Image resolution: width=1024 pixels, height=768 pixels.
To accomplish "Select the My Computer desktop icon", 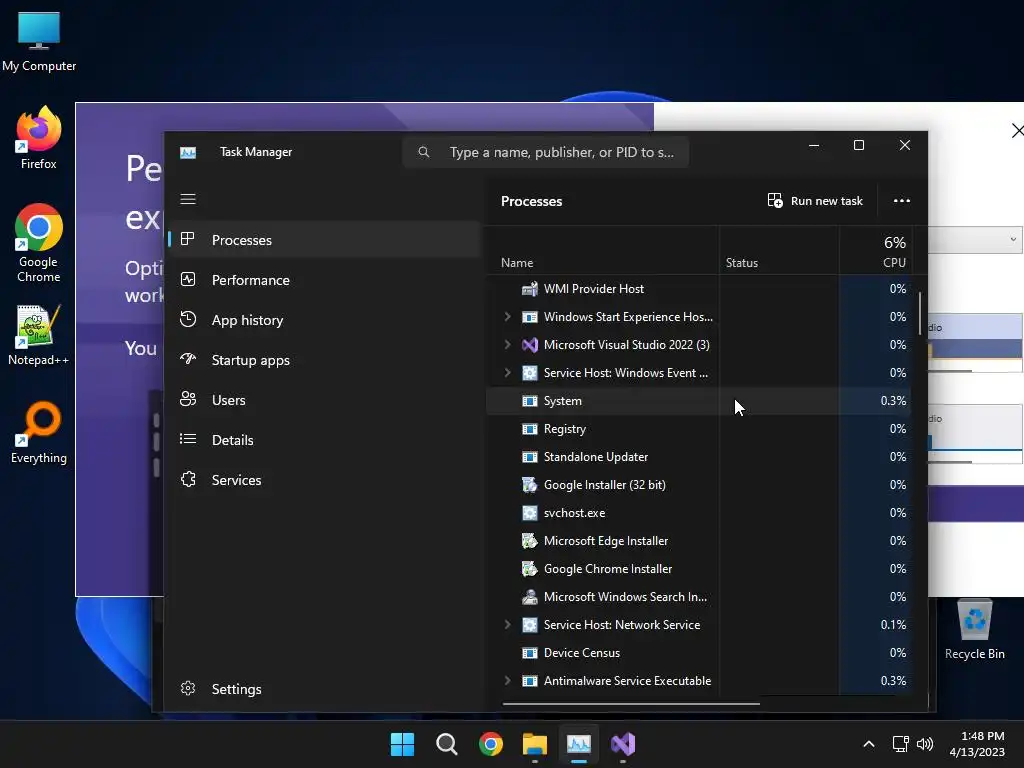I will coord(39,42).
